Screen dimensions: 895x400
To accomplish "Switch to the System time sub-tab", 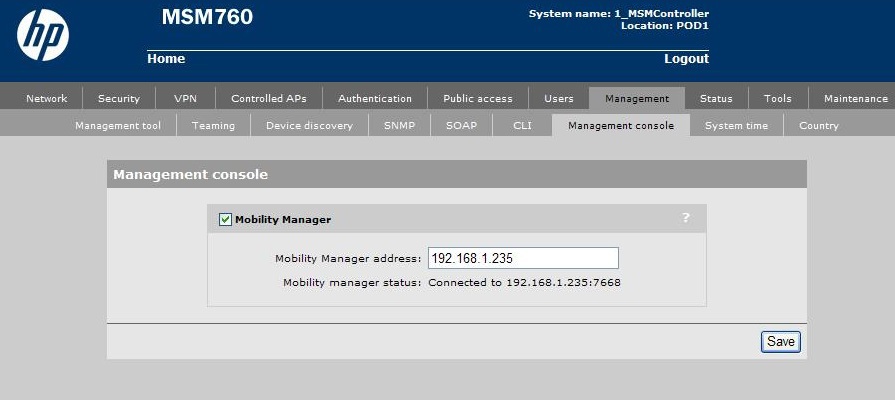I will (x=736, y=126).
